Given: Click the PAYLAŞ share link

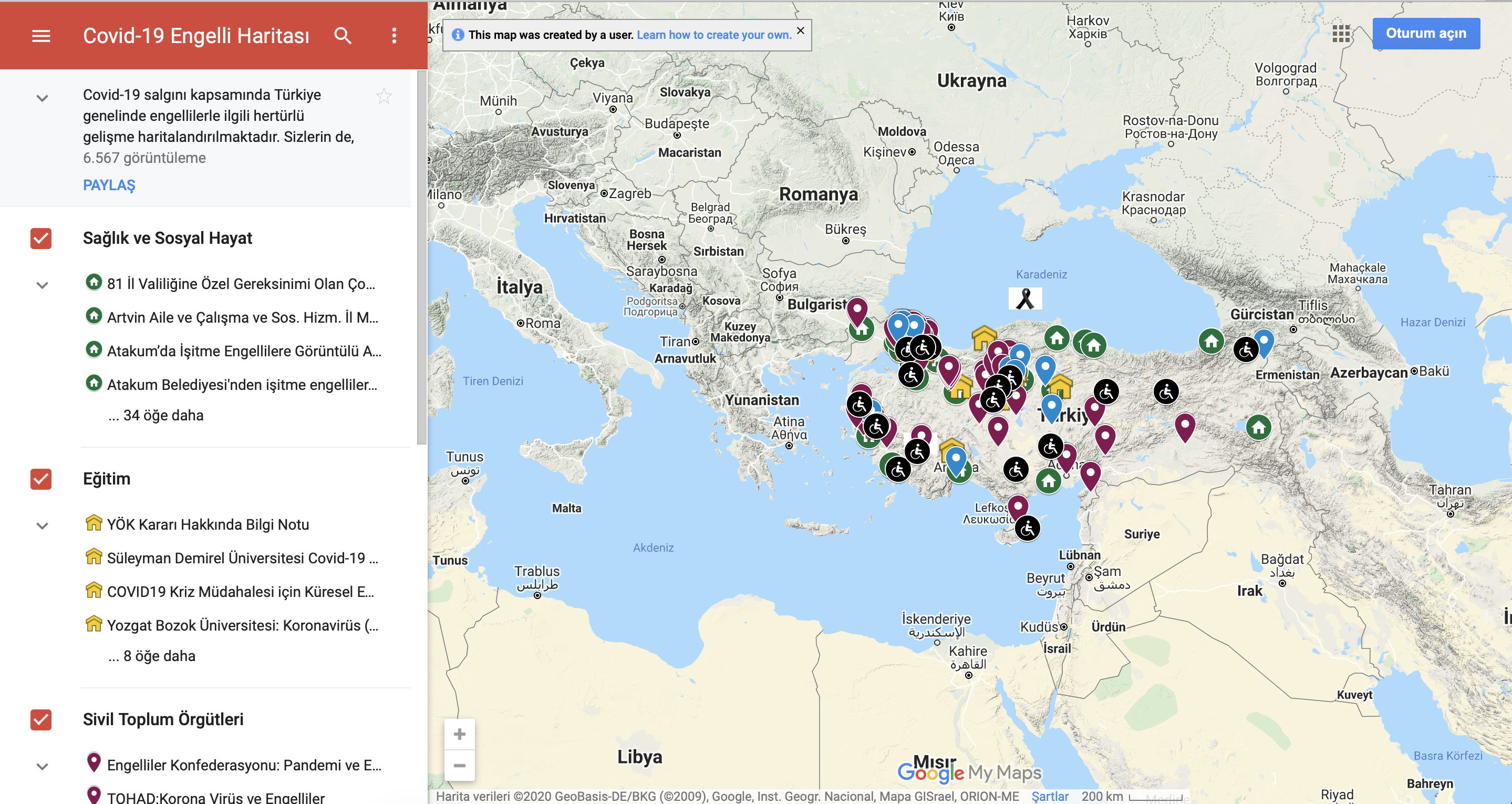Looking at the screenshot, I should (109, 185).
